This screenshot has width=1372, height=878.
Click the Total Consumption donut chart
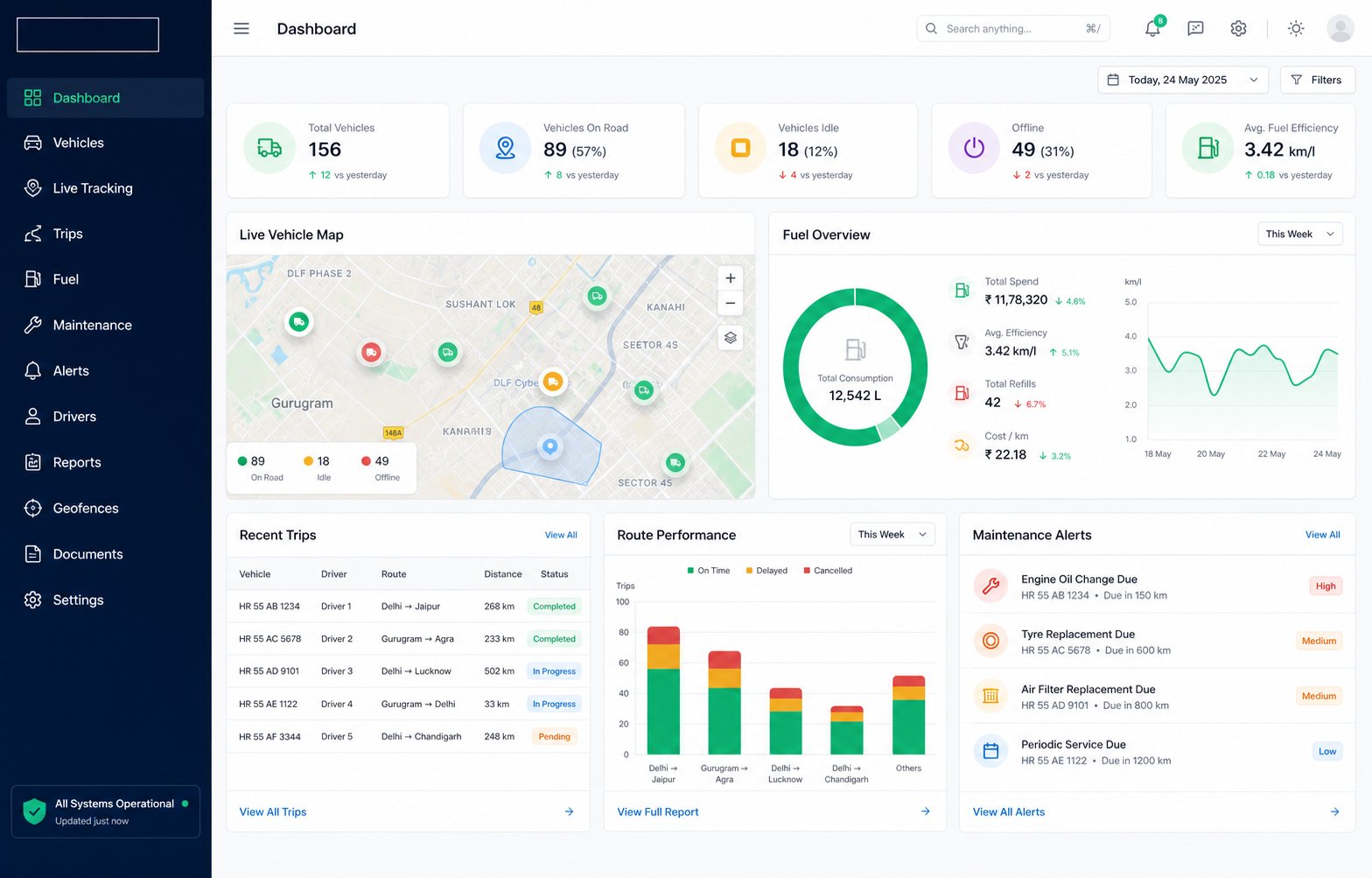tap(855, 367)
